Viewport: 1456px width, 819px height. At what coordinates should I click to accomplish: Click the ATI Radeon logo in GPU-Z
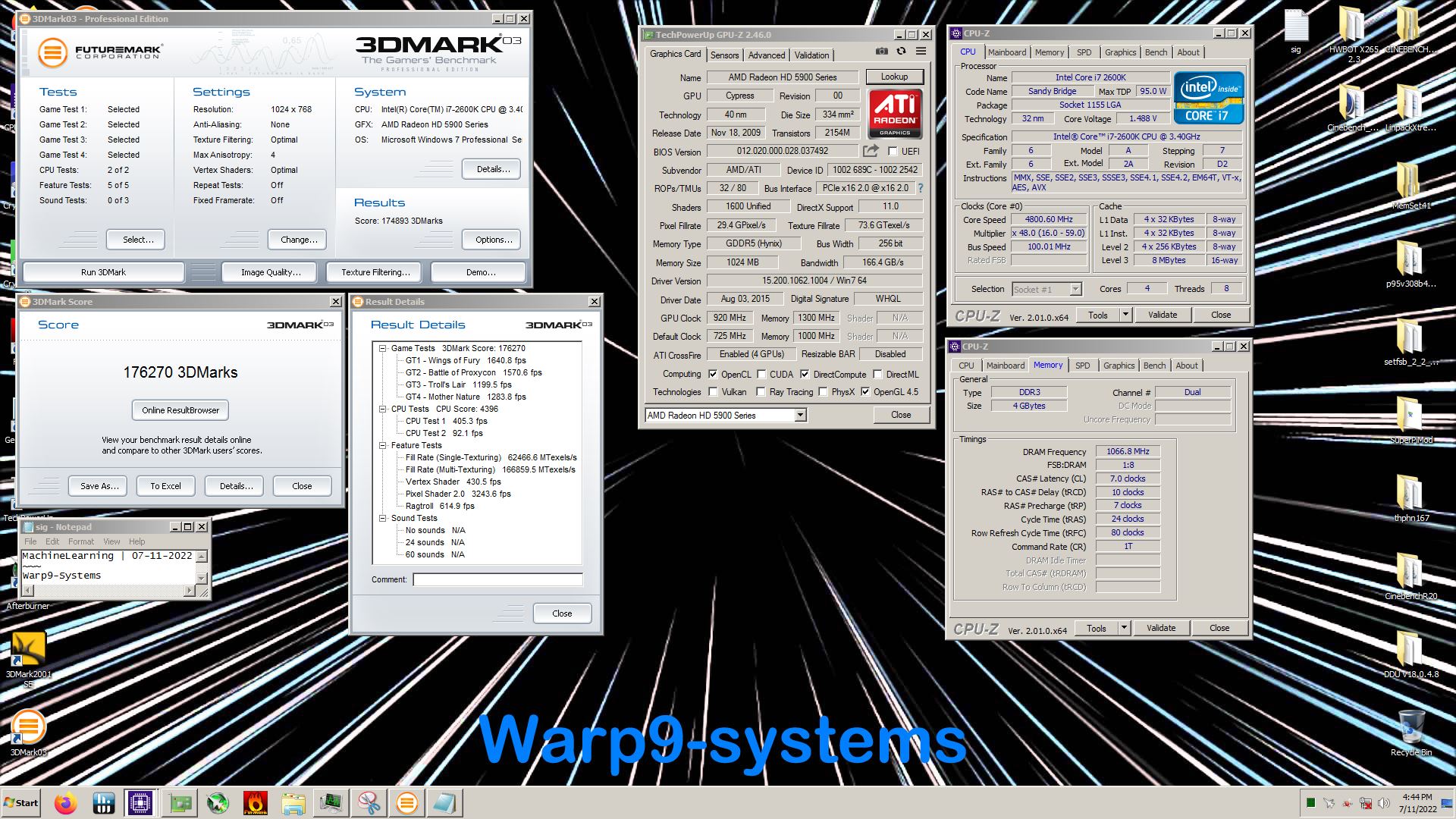pos(895,114)
